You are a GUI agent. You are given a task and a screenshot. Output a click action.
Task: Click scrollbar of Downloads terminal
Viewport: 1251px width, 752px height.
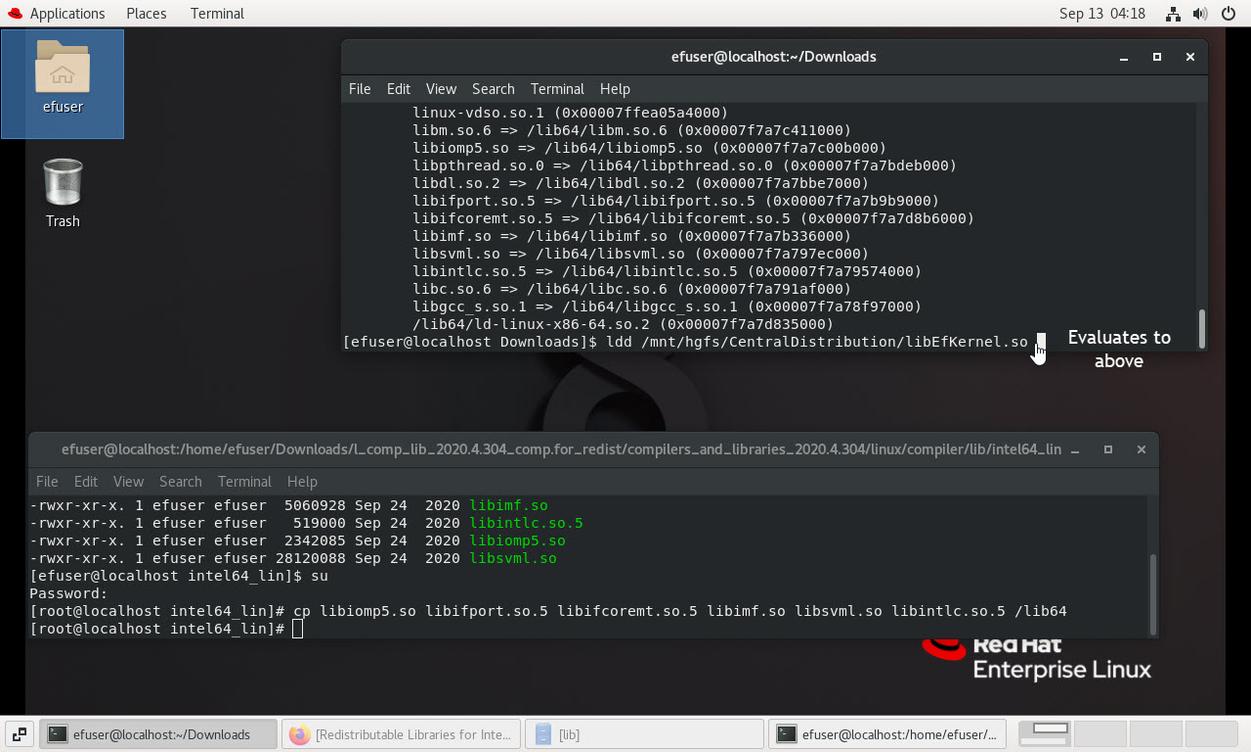[1201, 326]
